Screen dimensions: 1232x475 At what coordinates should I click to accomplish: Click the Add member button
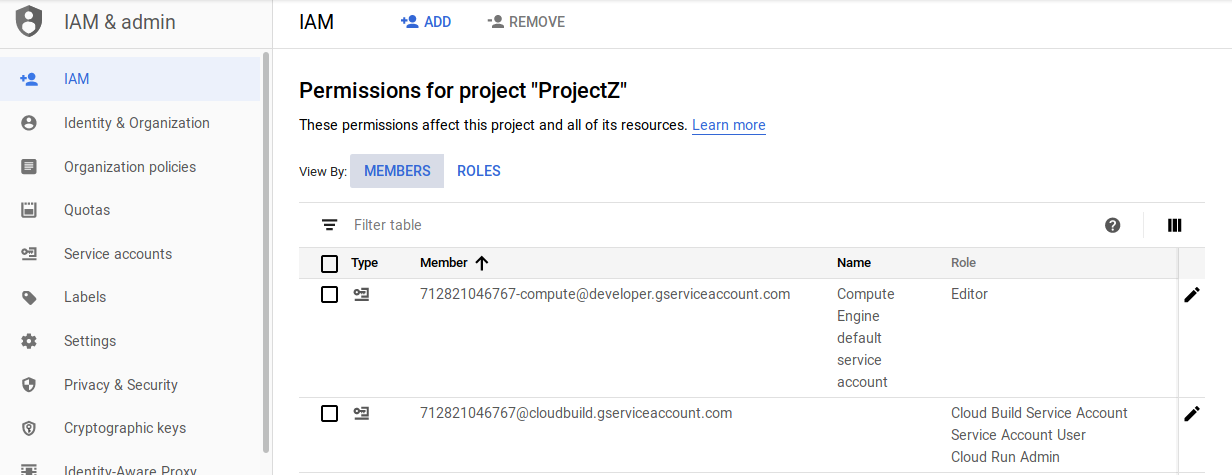[426, 22]
